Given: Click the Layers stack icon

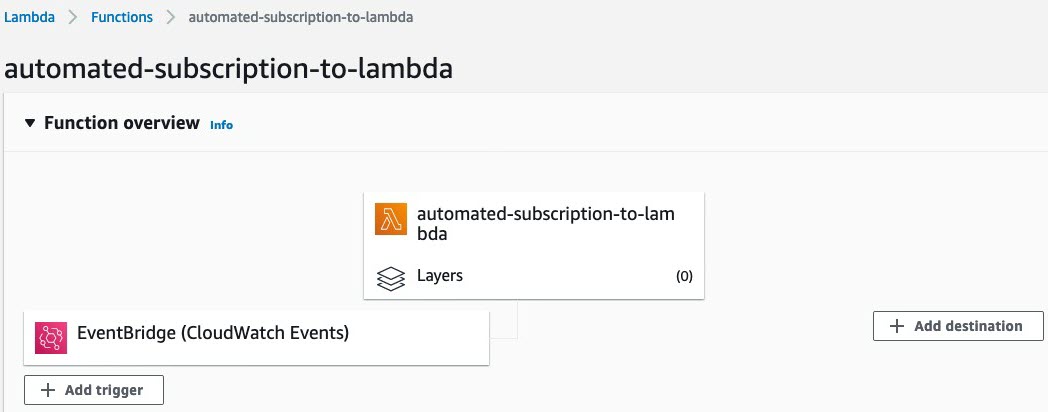Looking at the screenshot, I should 391,279.
